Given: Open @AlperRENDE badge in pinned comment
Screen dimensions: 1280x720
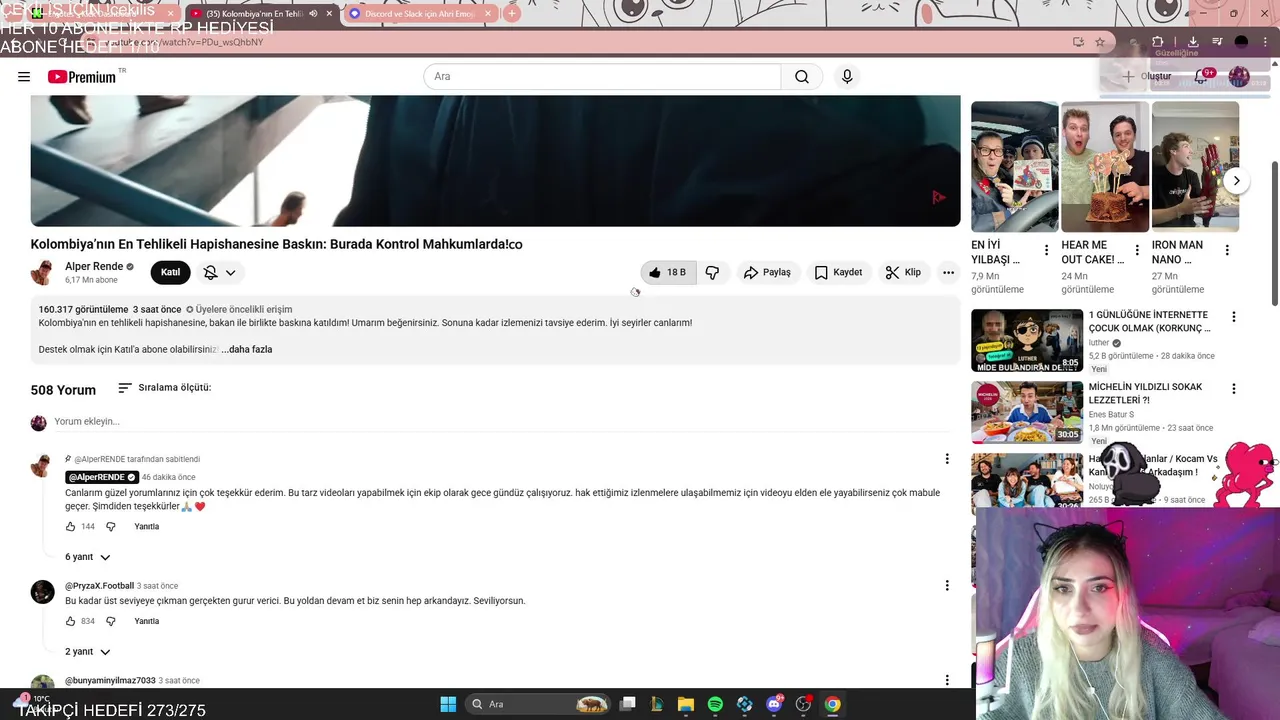Looking at the screenshot, I should pos(102,477).
